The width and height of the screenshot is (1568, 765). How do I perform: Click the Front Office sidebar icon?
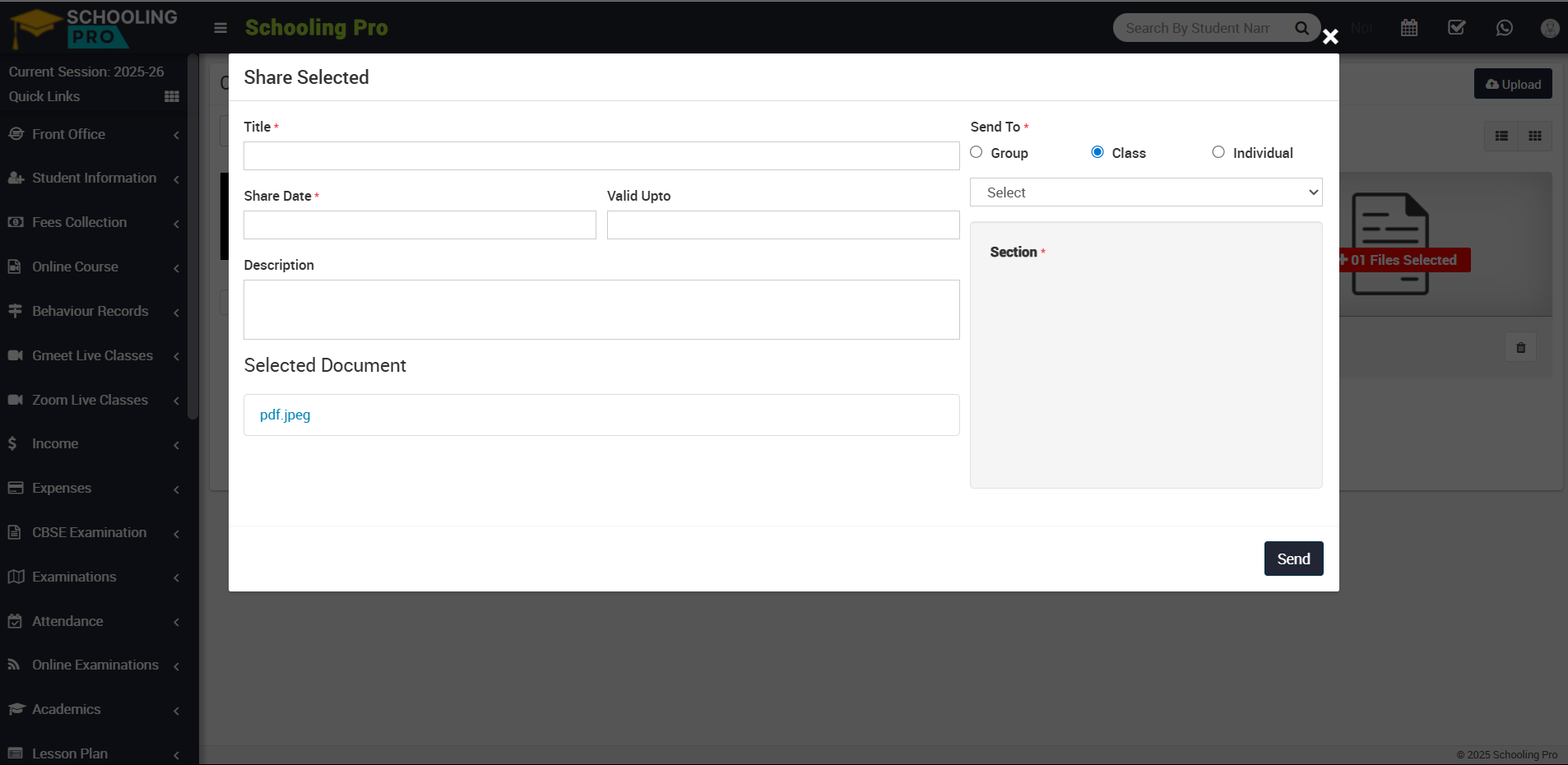[x=16, y=134]
